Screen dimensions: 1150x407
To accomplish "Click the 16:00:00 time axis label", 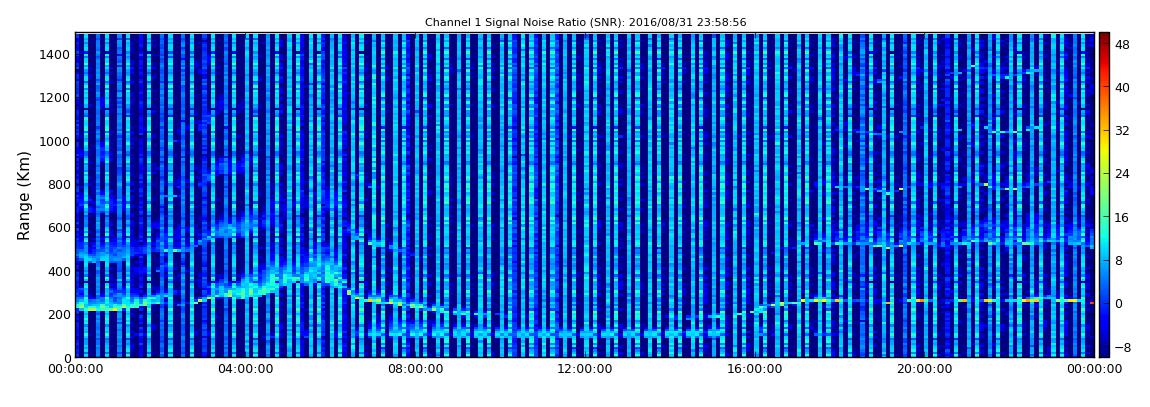I will pos(755,370).
